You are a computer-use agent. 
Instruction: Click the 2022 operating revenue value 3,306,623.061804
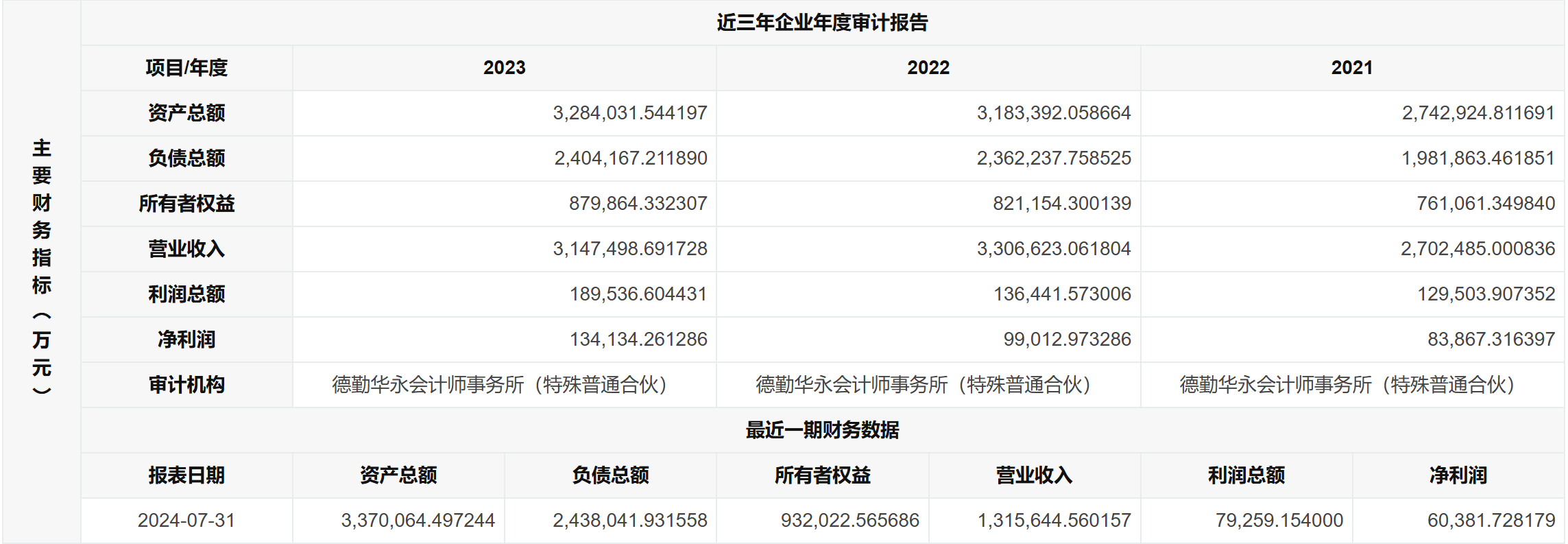pos(1054,249)
